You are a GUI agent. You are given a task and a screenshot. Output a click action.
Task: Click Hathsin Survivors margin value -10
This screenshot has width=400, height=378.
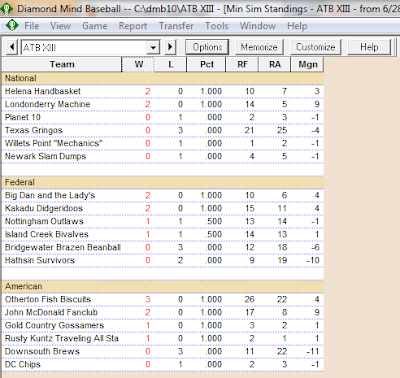(313, 260)
